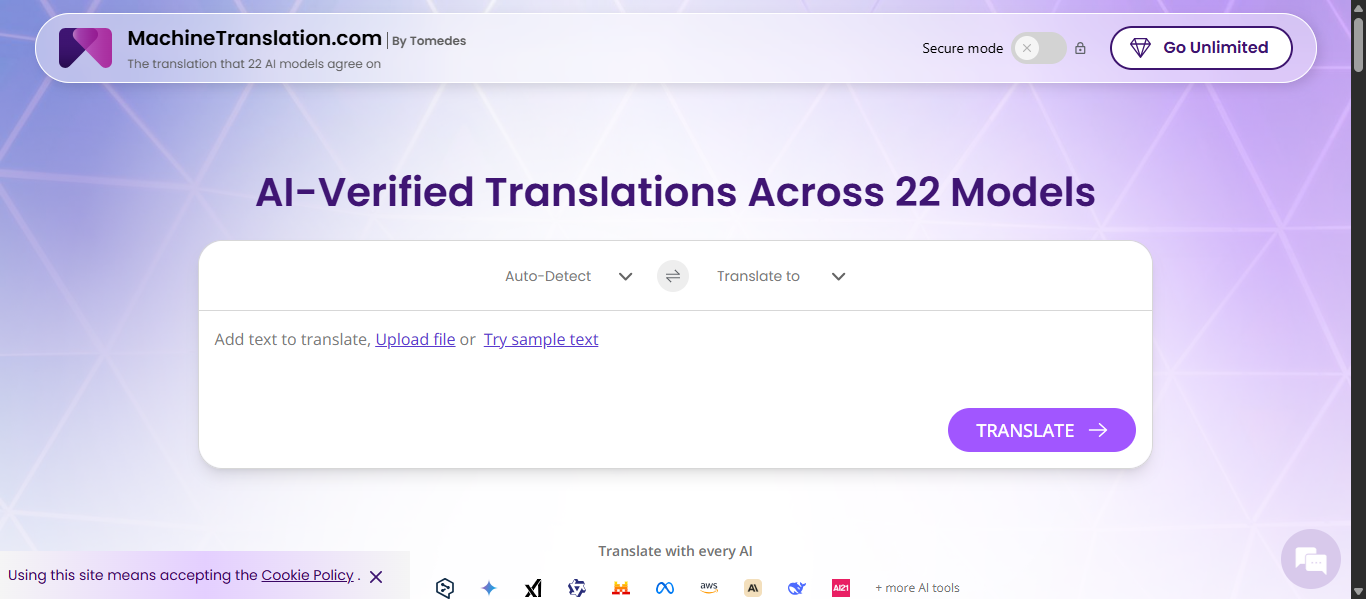Click the swap languages arrows icon
Viewport: 1366px width, 599px height.
pos(672,276)
